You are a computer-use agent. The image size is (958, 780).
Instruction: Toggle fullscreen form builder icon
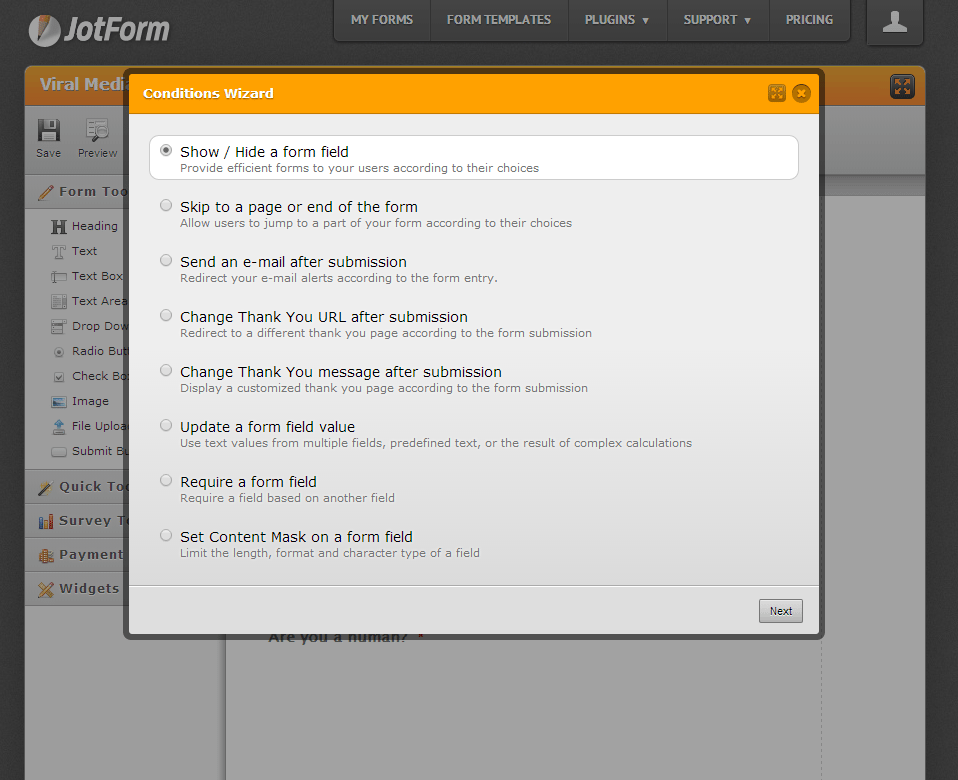click(902, 87)
